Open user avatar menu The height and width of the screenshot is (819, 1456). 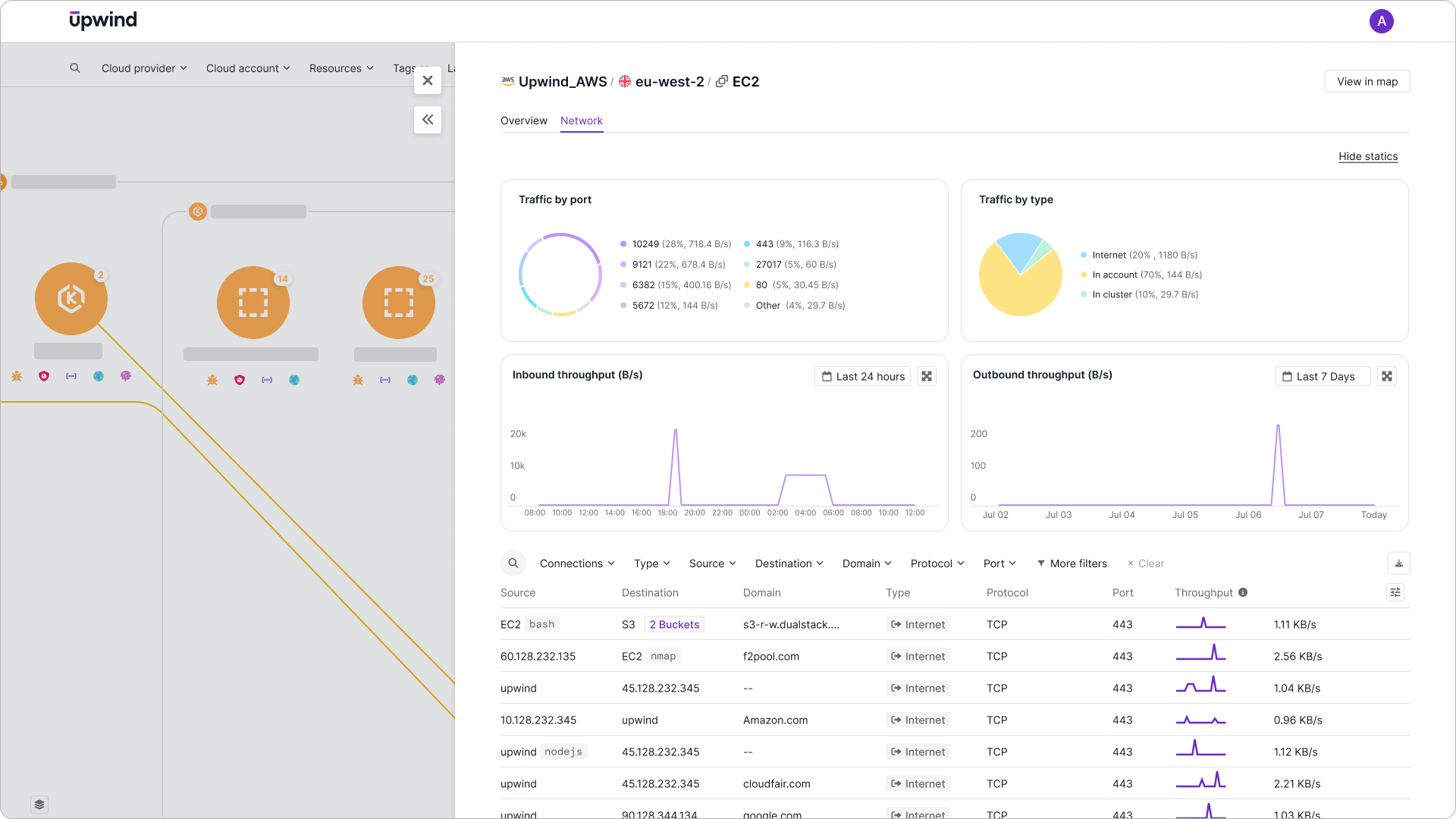(x=1382, y=21)
